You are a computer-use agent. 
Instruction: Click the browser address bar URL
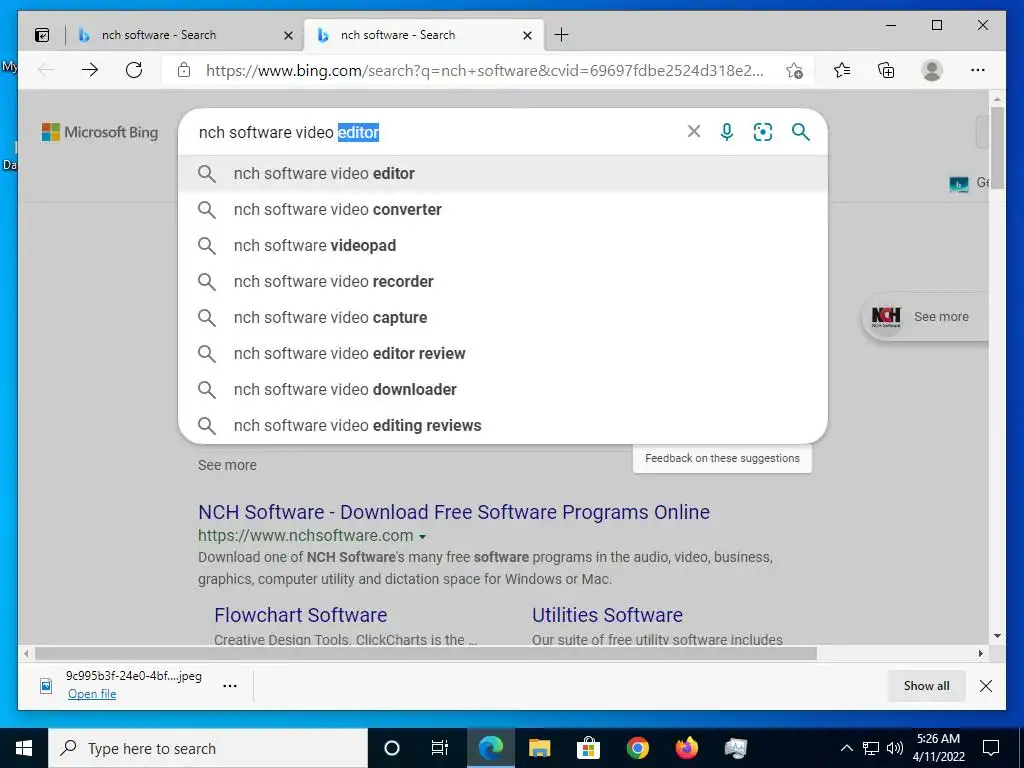(x=485, y=71)
